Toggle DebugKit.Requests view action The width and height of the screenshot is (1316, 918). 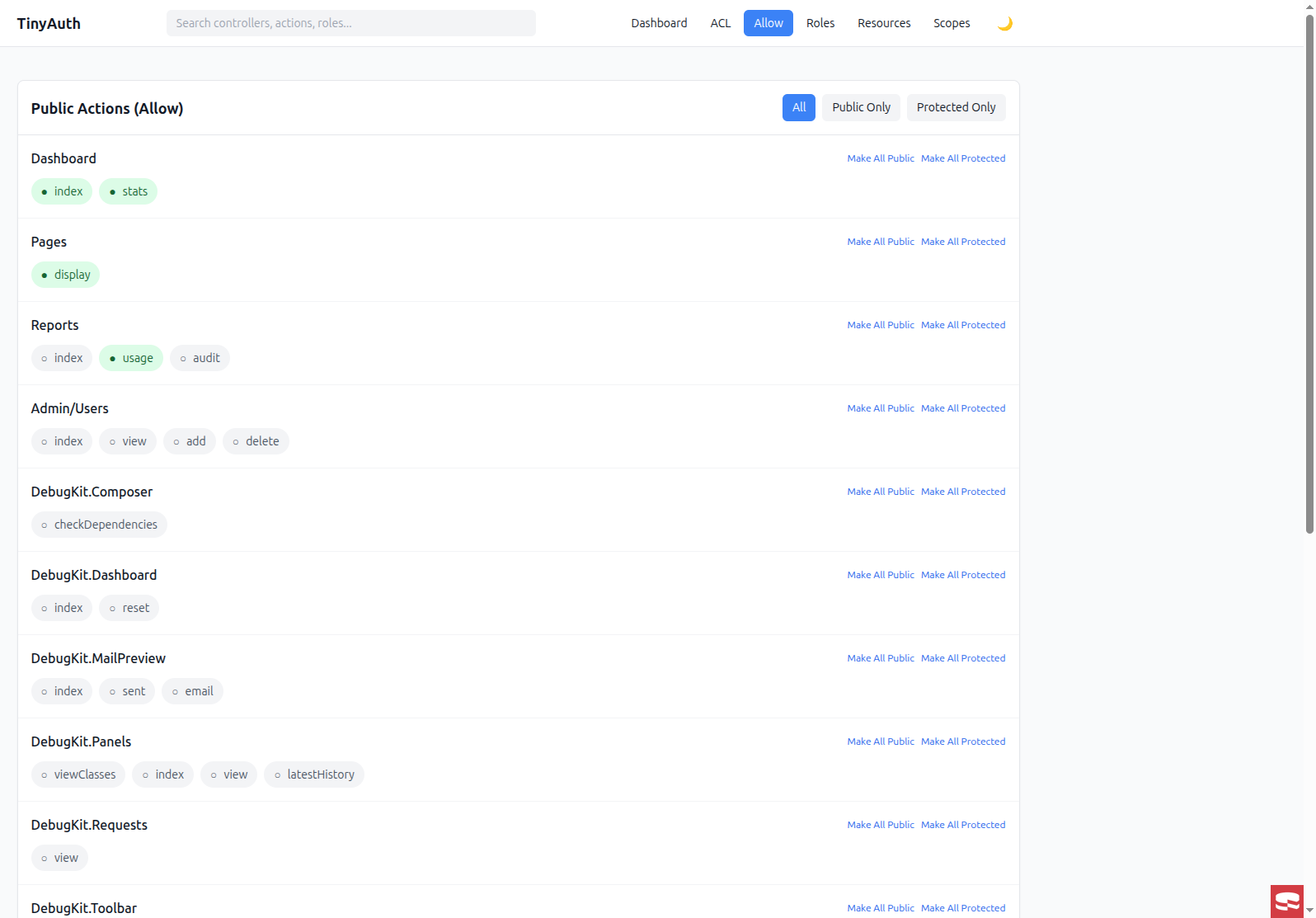pyautogui.click(x=59, y=858)
